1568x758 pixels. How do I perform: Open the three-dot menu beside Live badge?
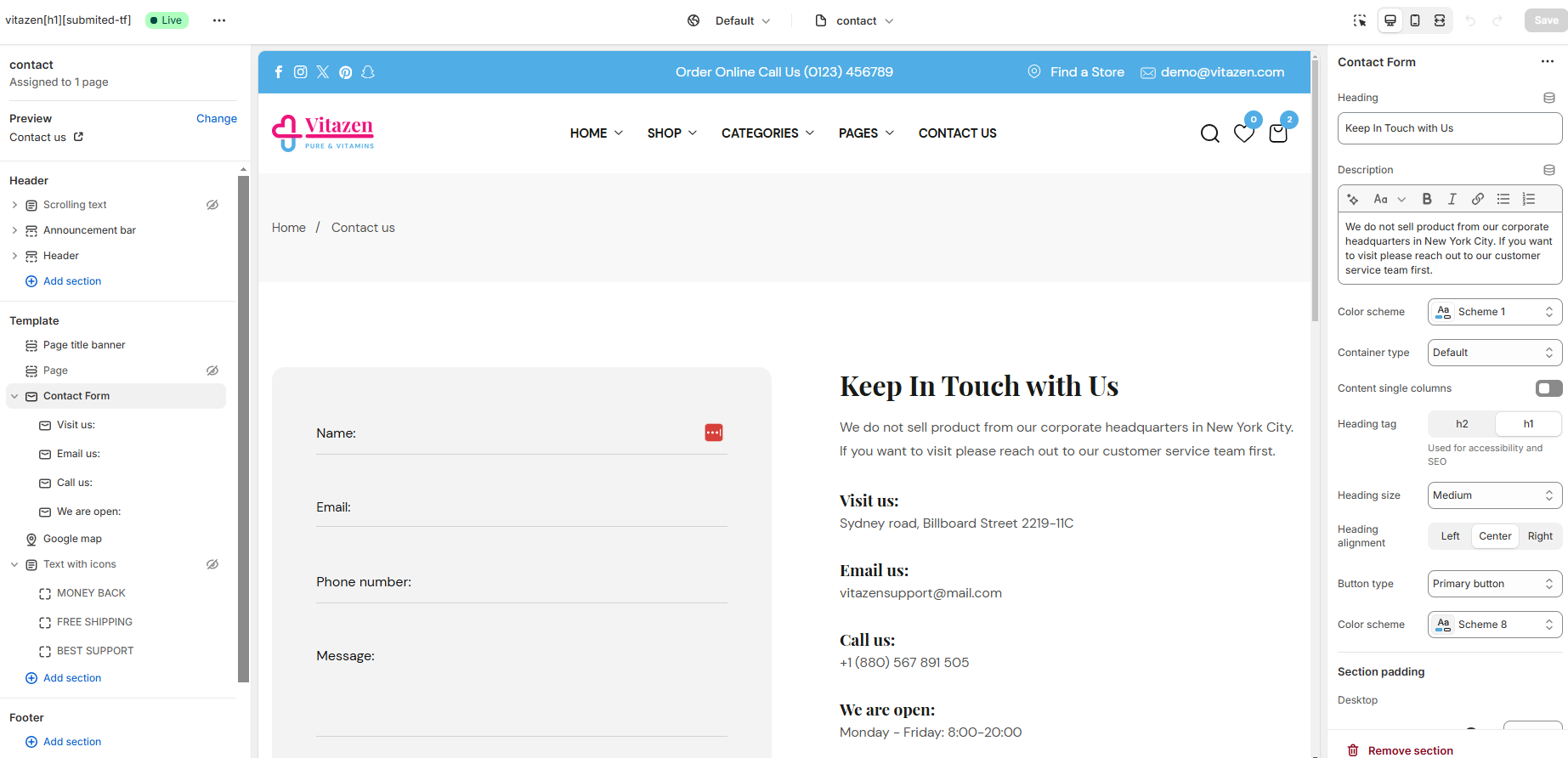(x=219, y=20)
